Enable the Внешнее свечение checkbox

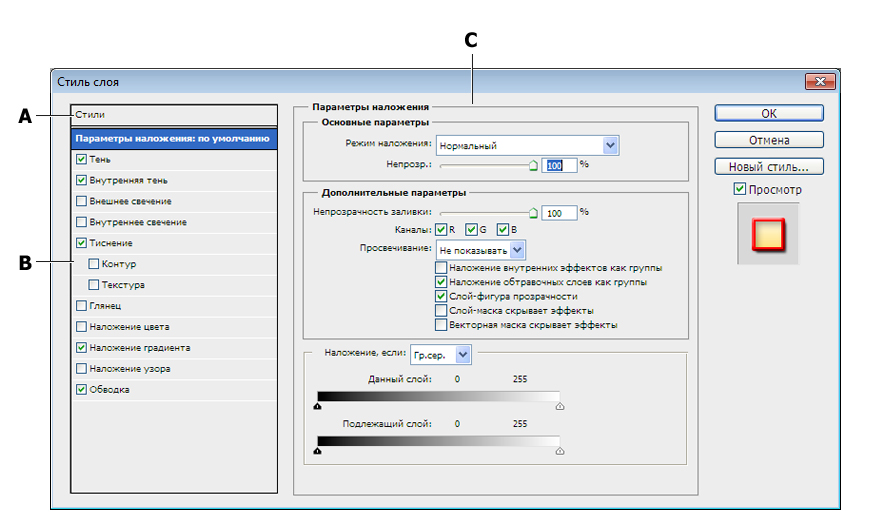pyautogui.click(x=81, y=201)
